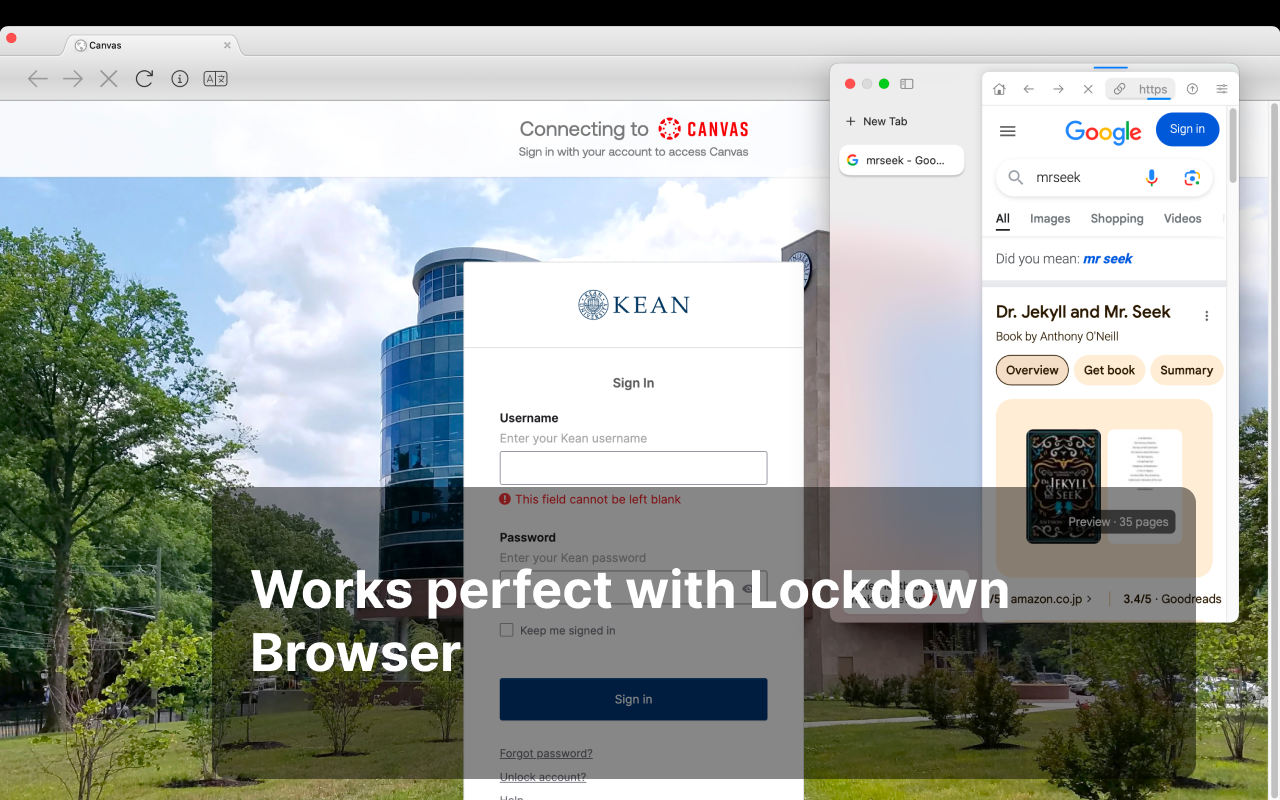1280x800 pixels.
Task: Reload the Canvas page
Action: pyautogui.click(x=144, y=78)
